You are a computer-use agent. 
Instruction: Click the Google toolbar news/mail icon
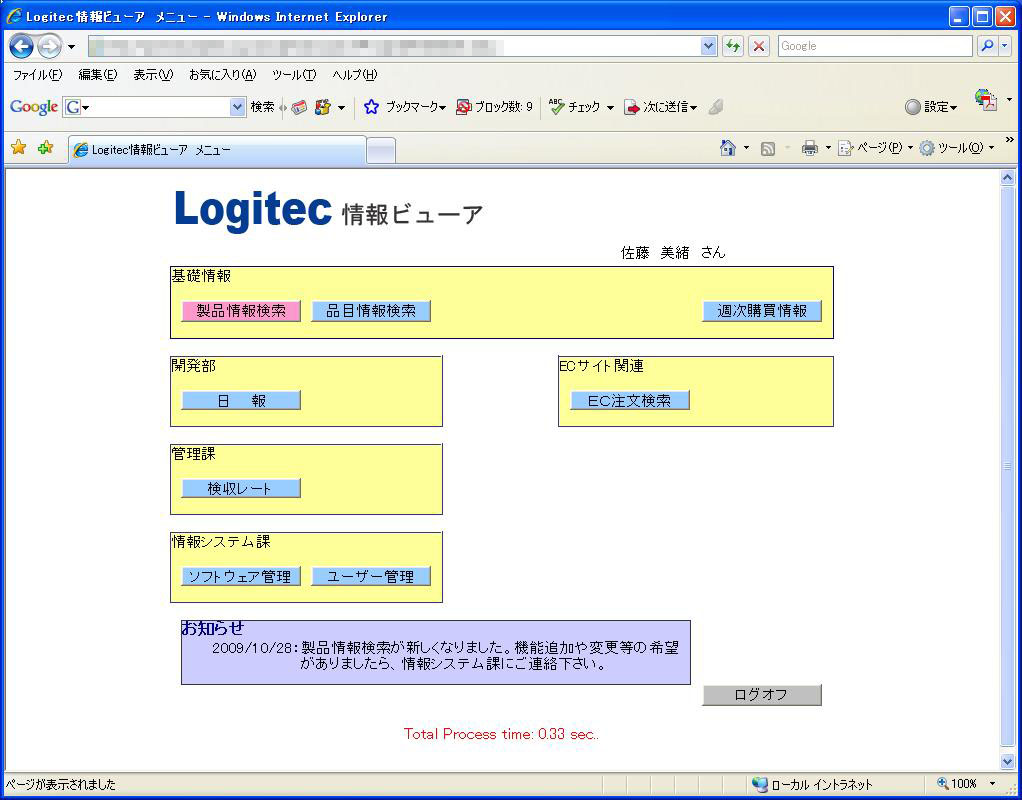coord(299,107)
